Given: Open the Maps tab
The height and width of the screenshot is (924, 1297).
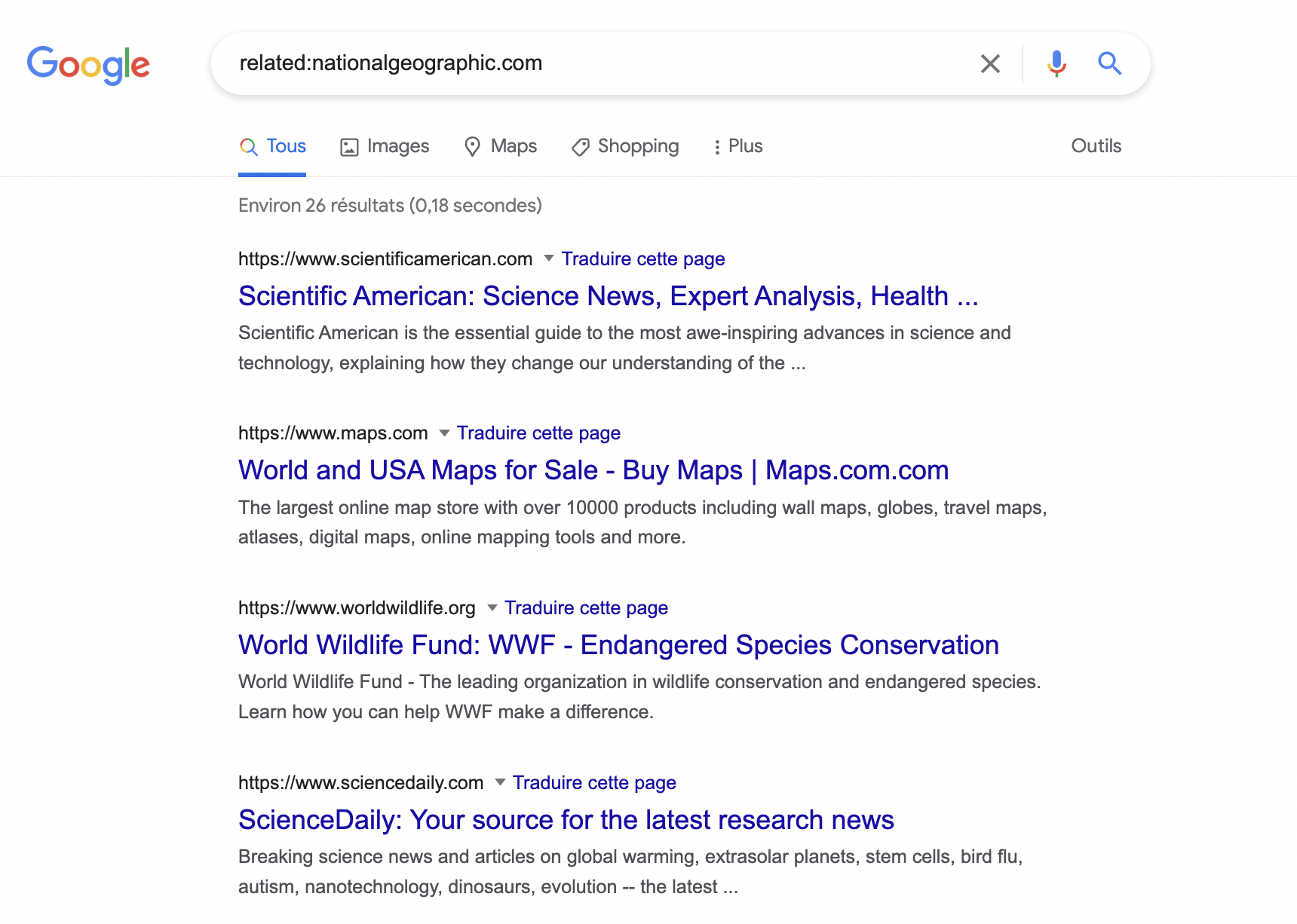Looking at the screenshot, I should point(500,146).
